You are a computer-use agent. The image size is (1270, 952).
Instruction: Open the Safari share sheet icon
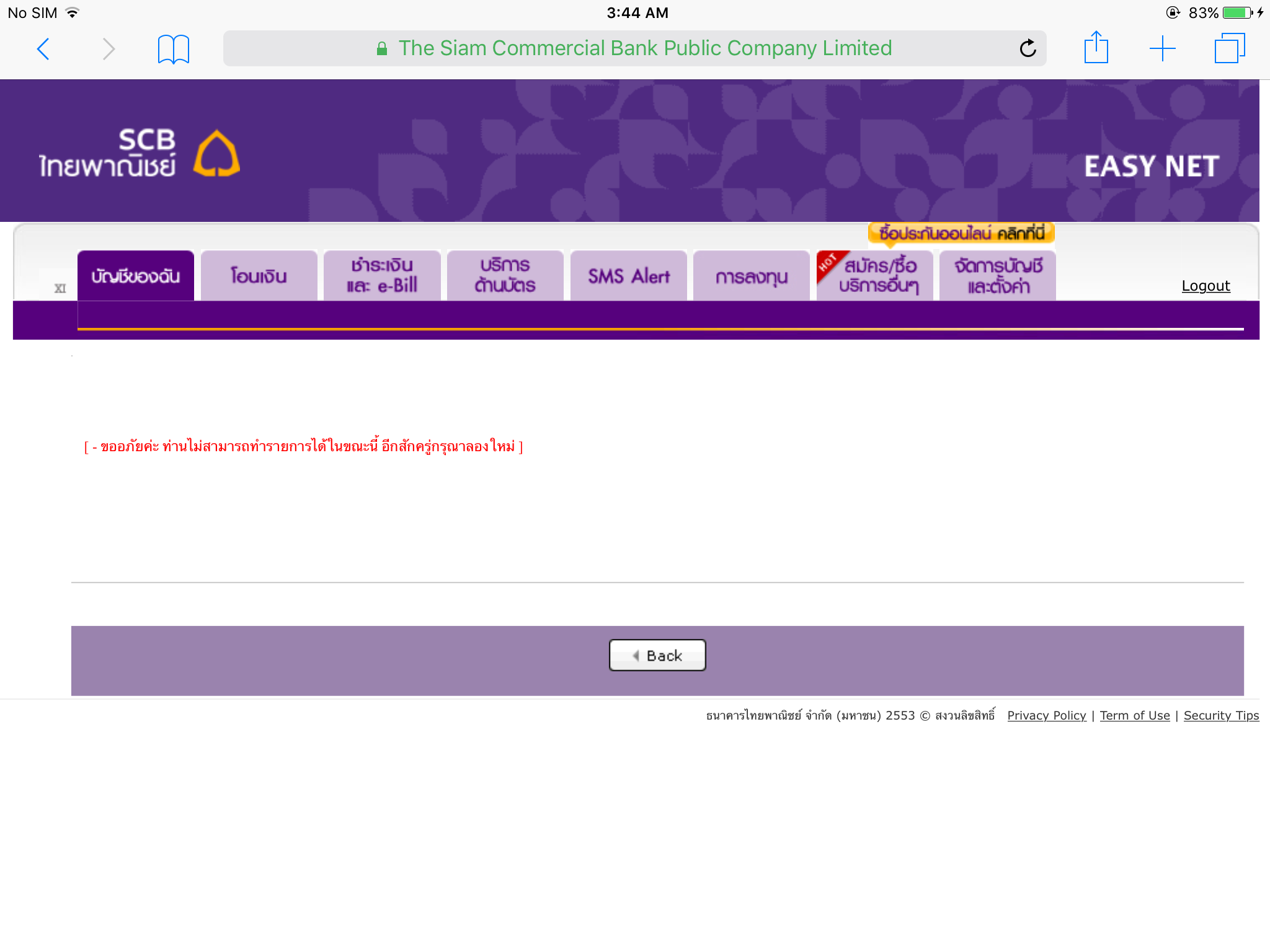pyautogui.click(x=1096, y=47)
